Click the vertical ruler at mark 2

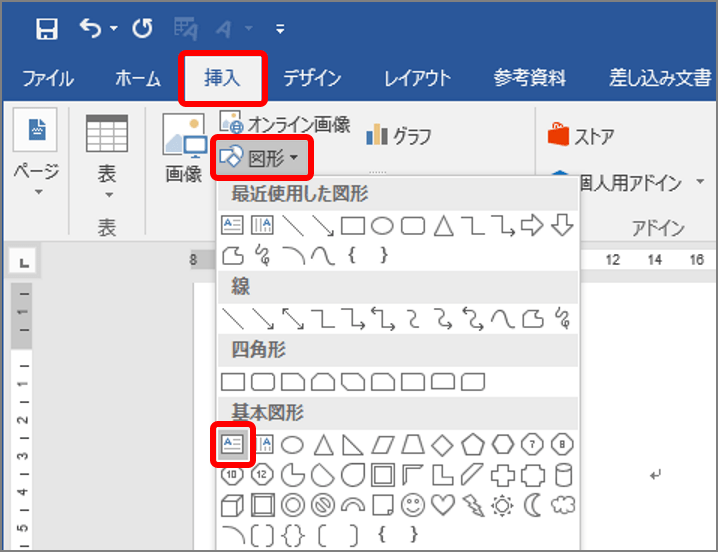coord(22,420)
